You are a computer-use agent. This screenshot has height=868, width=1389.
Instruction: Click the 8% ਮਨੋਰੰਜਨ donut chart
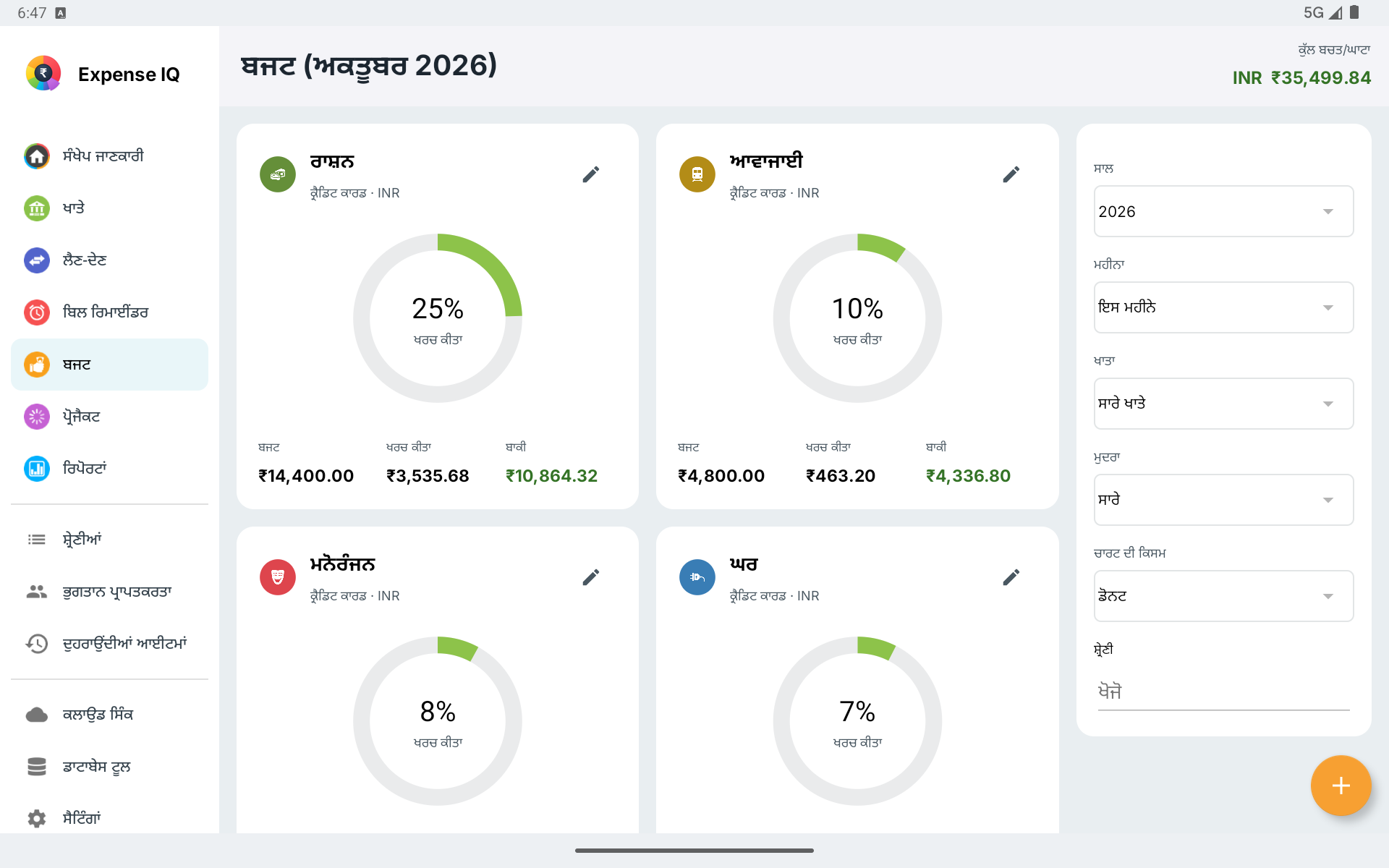click(438, 721)
